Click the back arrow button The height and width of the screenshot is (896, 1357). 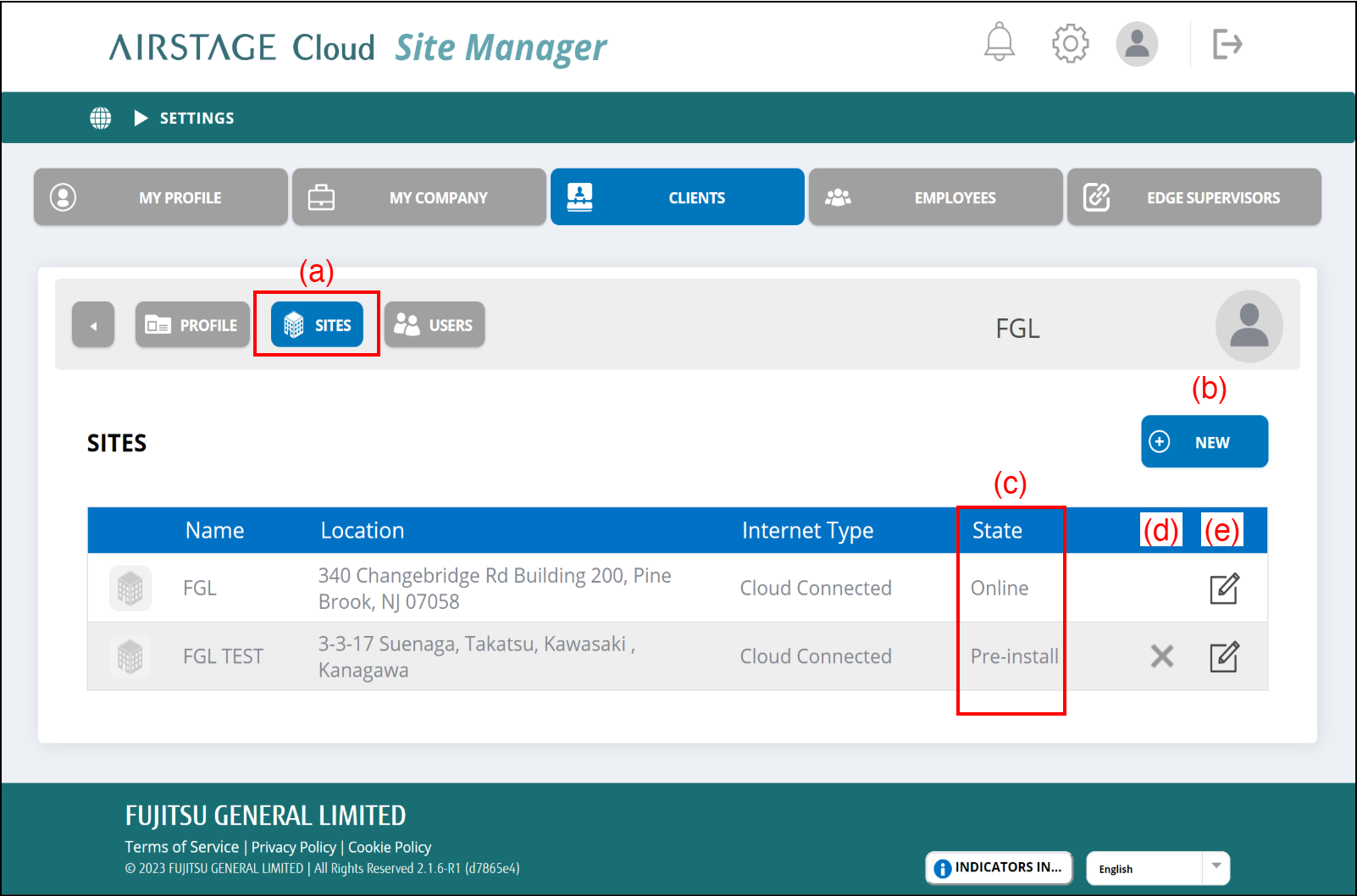pyautogui.click(x=93, y=325)
